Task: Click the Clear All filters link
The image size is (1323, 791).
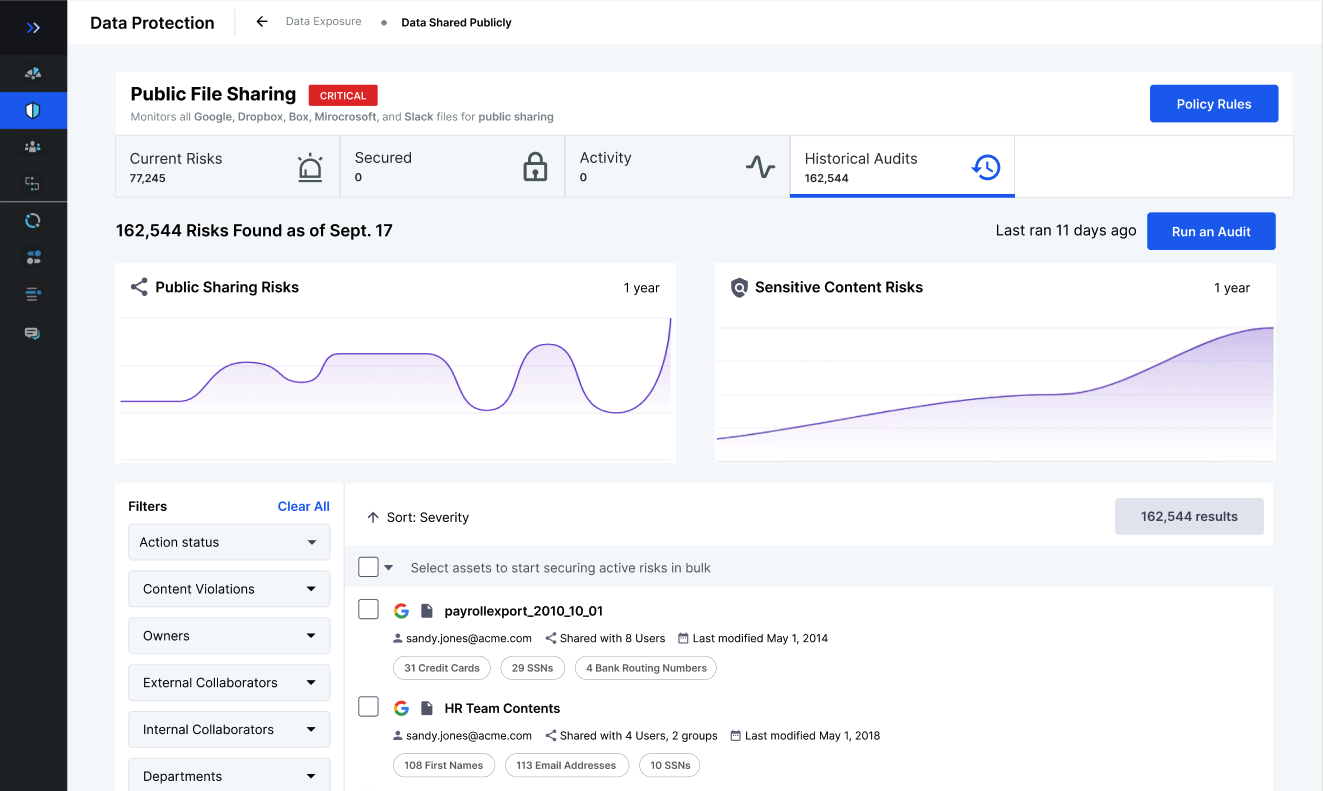Action: (x=303, y=506)
